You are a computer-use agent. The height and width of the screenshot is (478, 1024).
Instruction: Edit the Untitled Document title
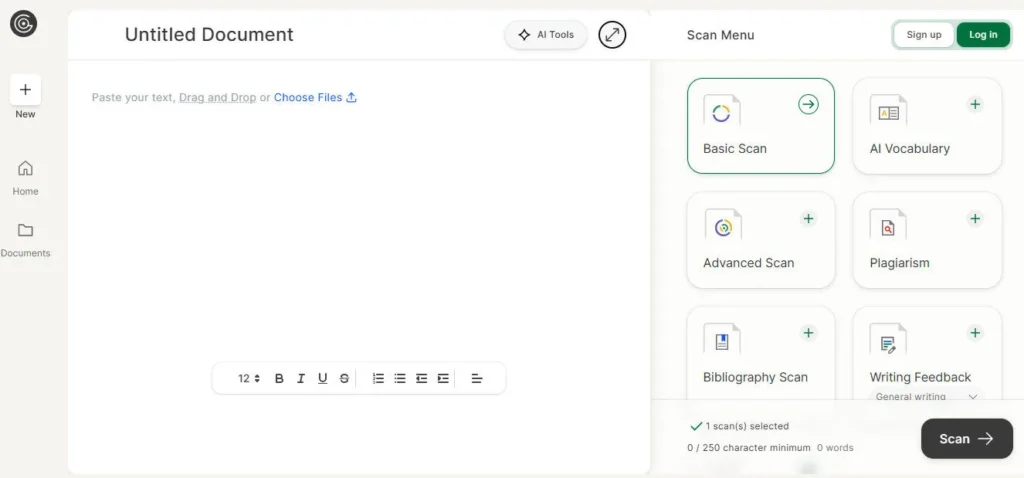(x=209, y=35)
